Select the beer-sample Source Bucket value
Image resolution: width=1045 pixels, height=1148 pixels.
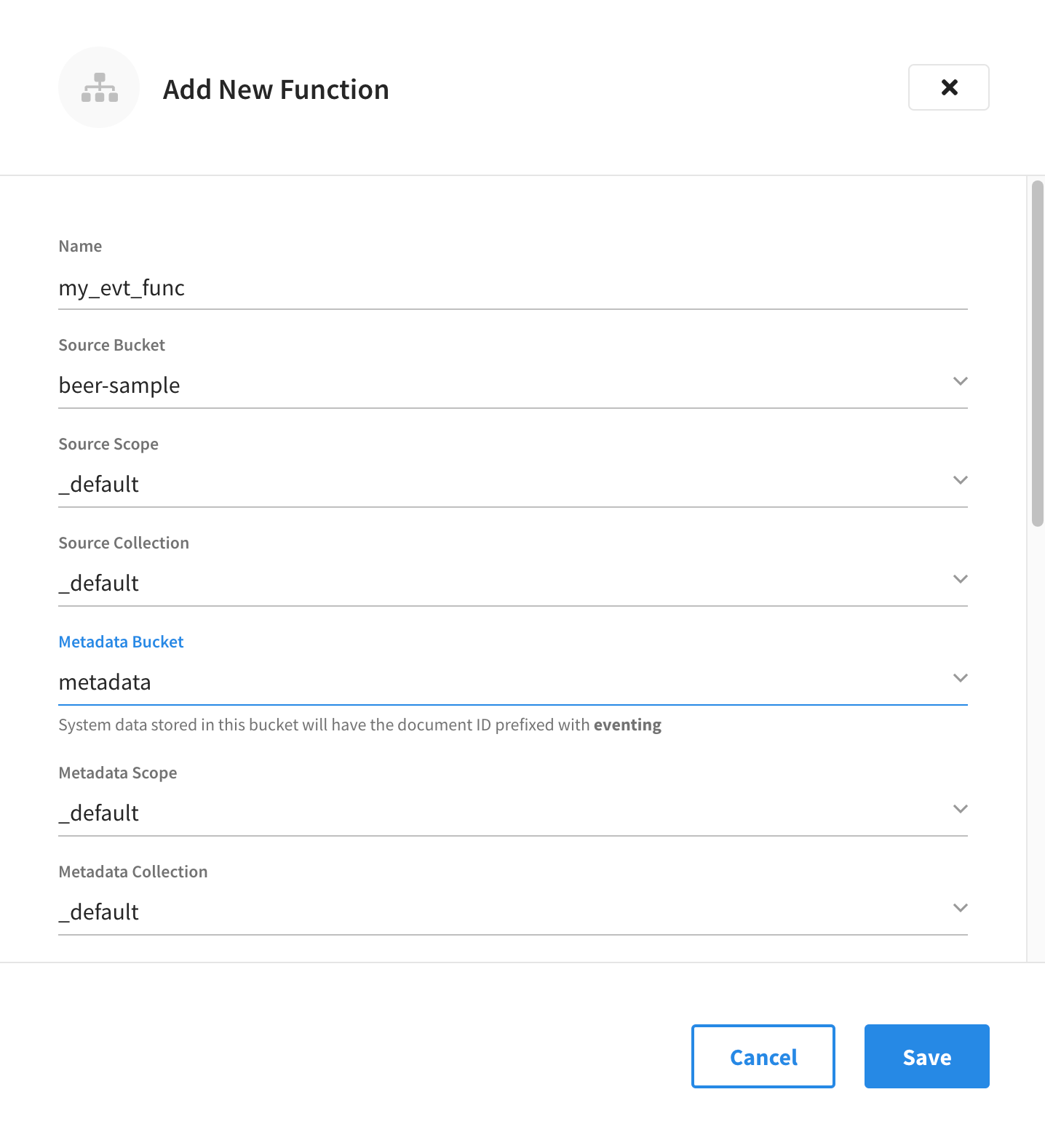[x=119, y=385]
